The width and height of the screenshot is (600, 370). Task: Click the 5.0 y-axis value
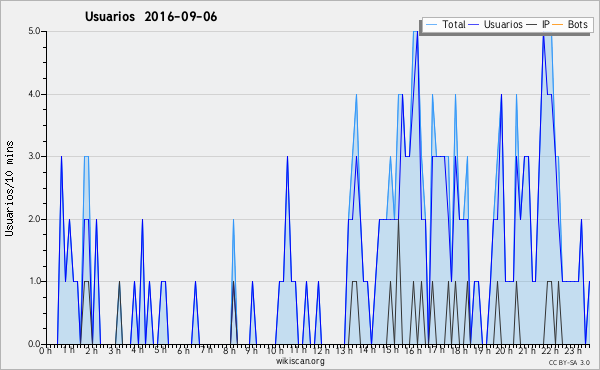[x=34, y=31]
